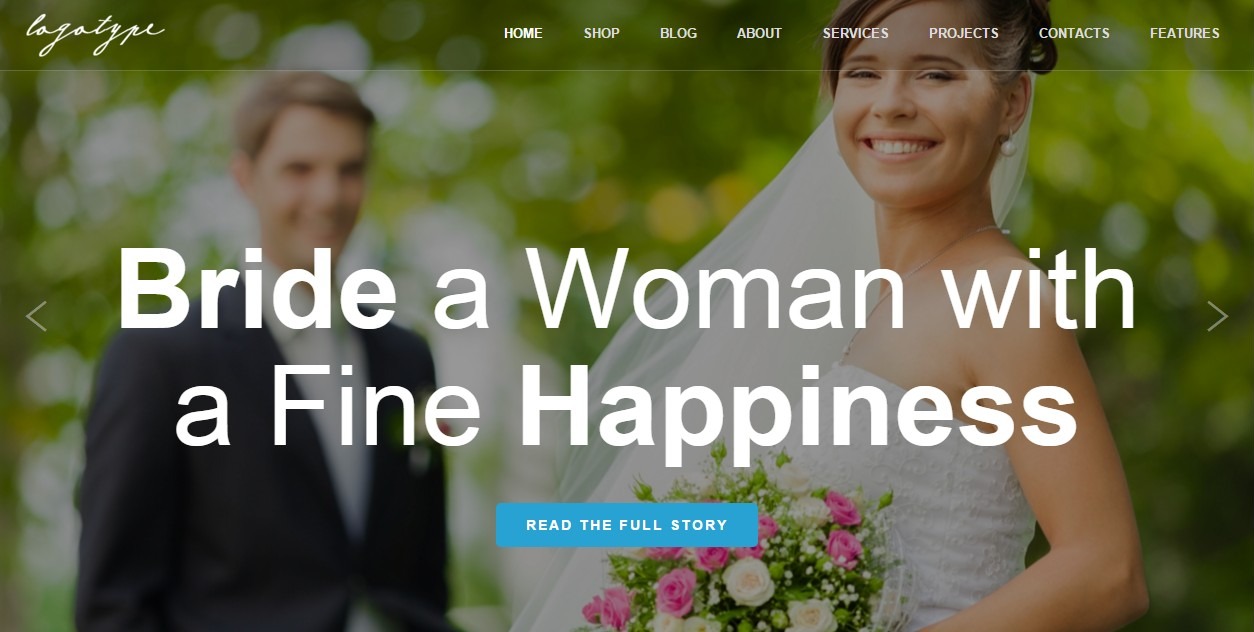Click the bold word Bride in headline
The height and width of the screenshot is (632, 1254).
(x=257, y=288)
